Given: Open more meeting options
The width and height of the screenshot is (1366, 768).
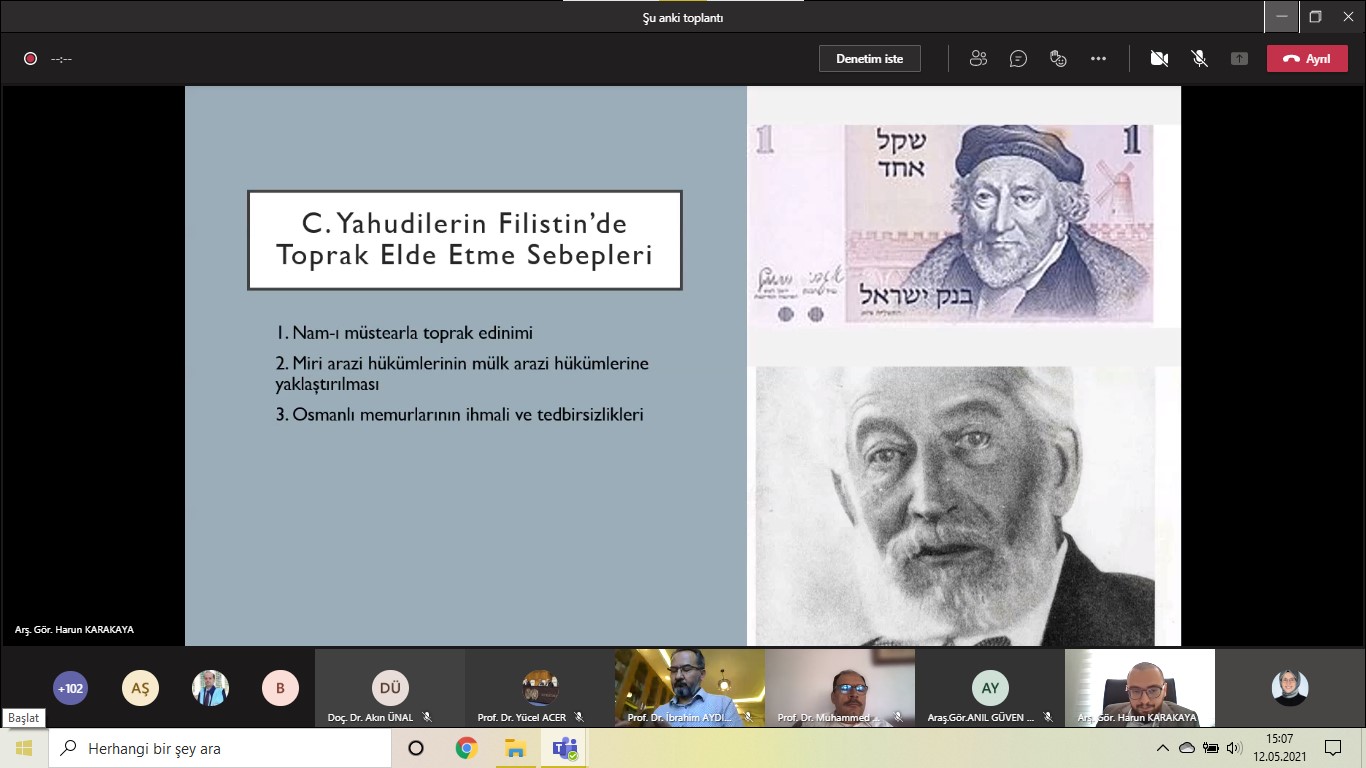Looking at the screenshot, I should (x=1098, y=58).
